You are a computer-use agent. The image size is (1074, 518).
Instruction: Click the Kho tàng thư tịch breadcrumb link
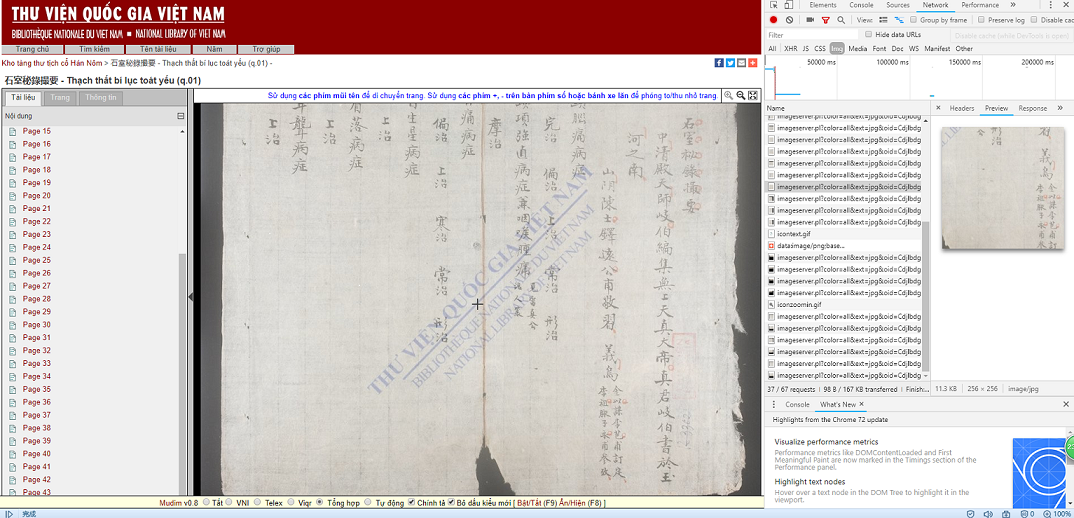[53, 64]
